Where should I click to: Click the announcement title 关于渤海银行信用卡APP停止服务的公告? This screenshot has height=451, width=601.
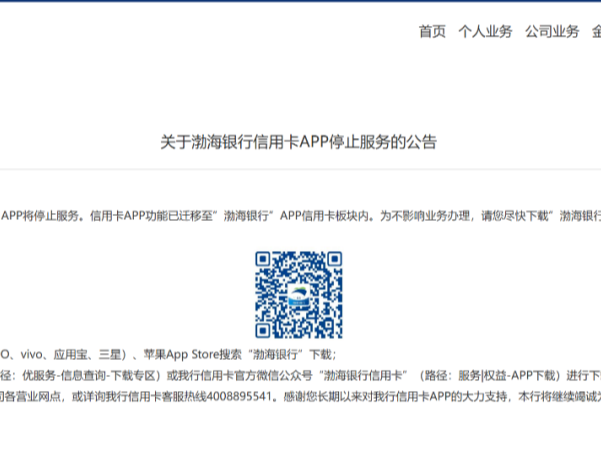pyautogui.click(x=299, y=142)
